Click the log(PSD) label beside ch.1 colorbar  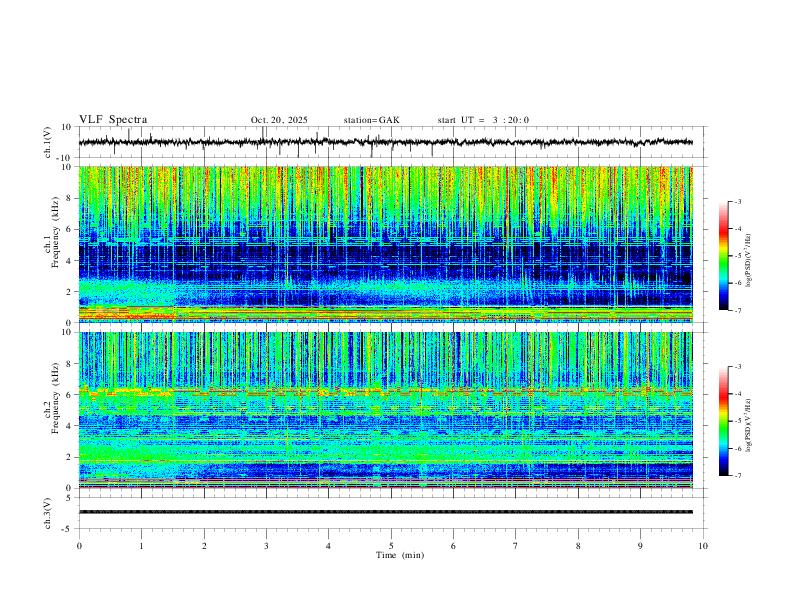click(x=749, y=261)
